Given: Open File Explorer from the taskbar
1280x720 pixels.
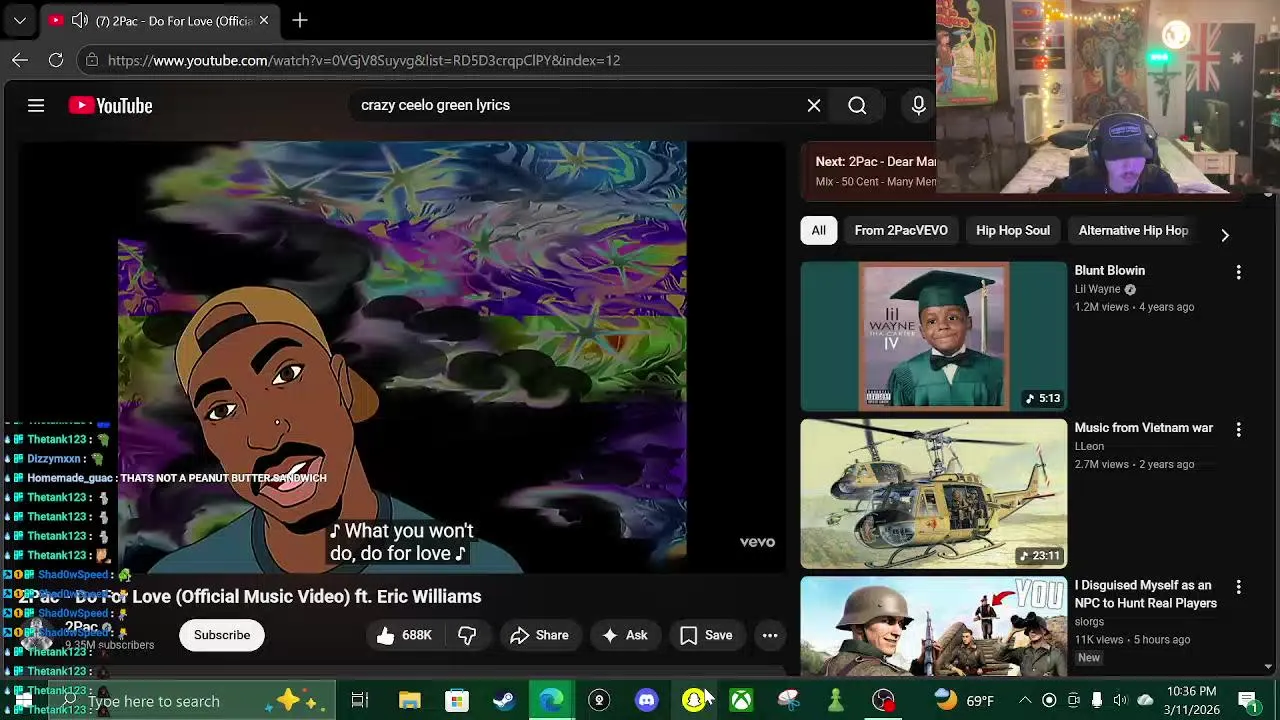Looking at the screenshot, I should pos(410,700).
